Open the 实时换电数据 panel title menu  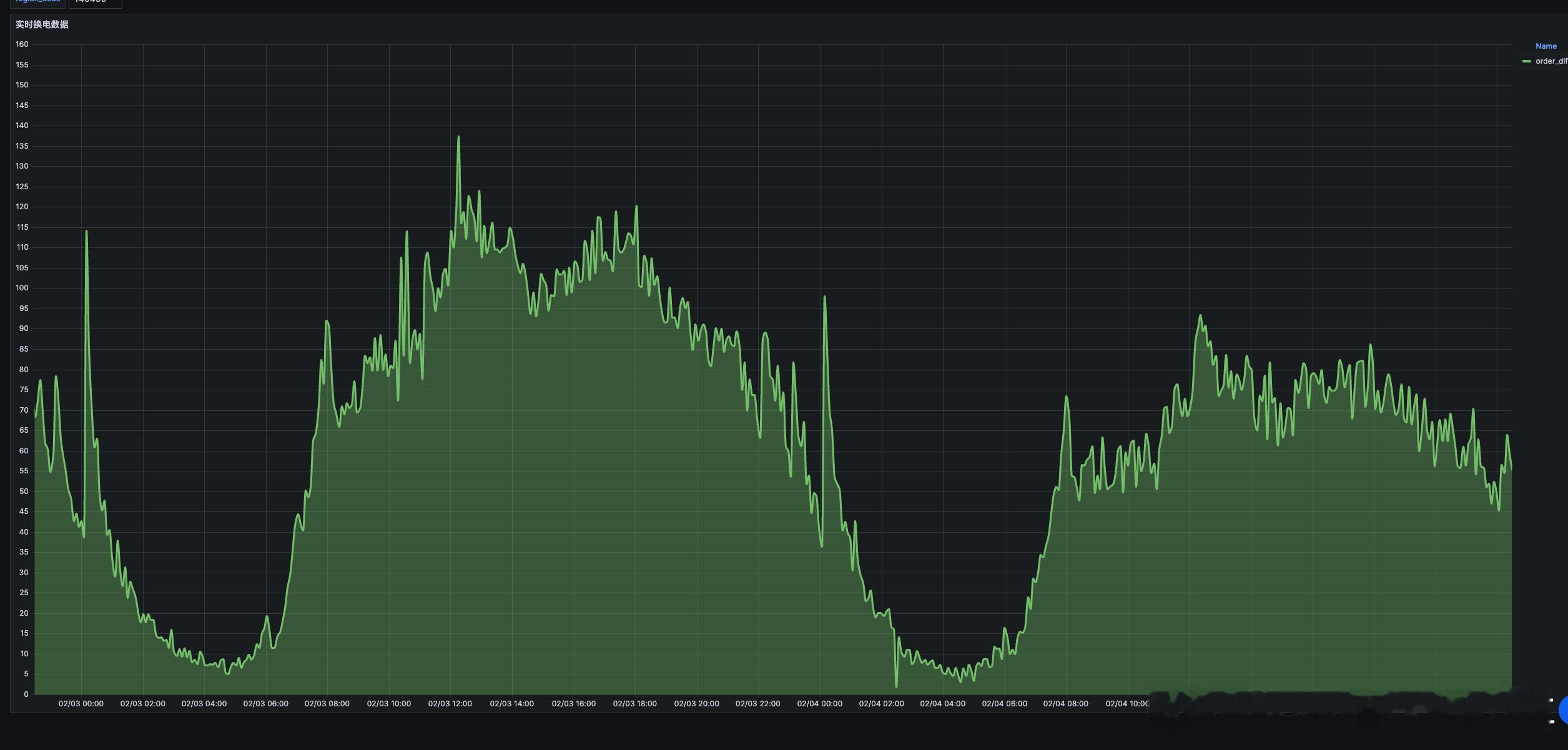42,24
